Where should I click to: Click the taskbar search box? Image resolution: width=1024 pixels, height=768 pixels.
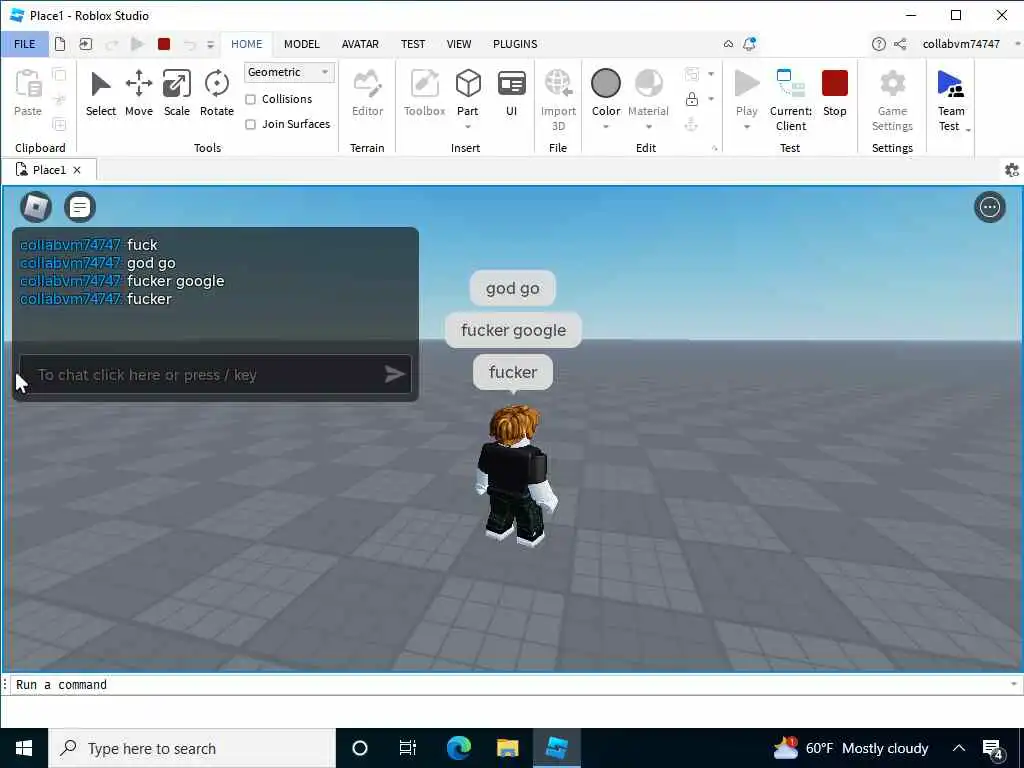tap(192, 748)
